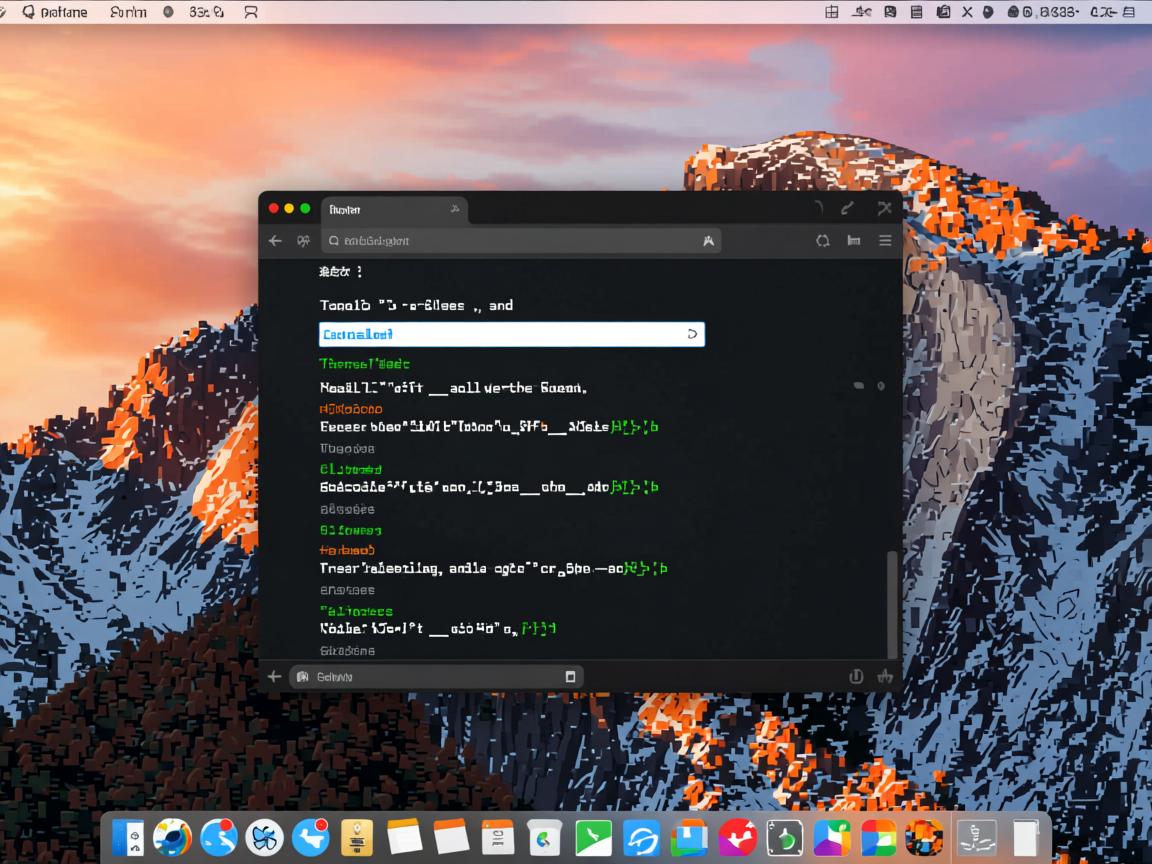Open Finder from the dock
Screen dimensions: 1152x864
128,838
